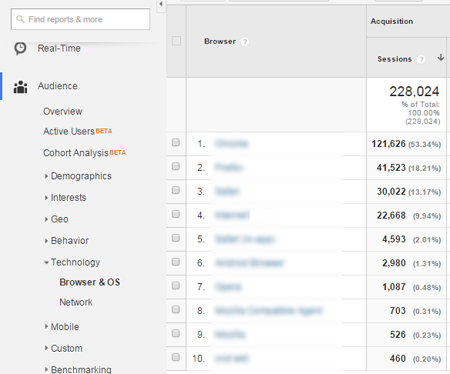Open the Sessions column help icon

click(x=421, y=59)
